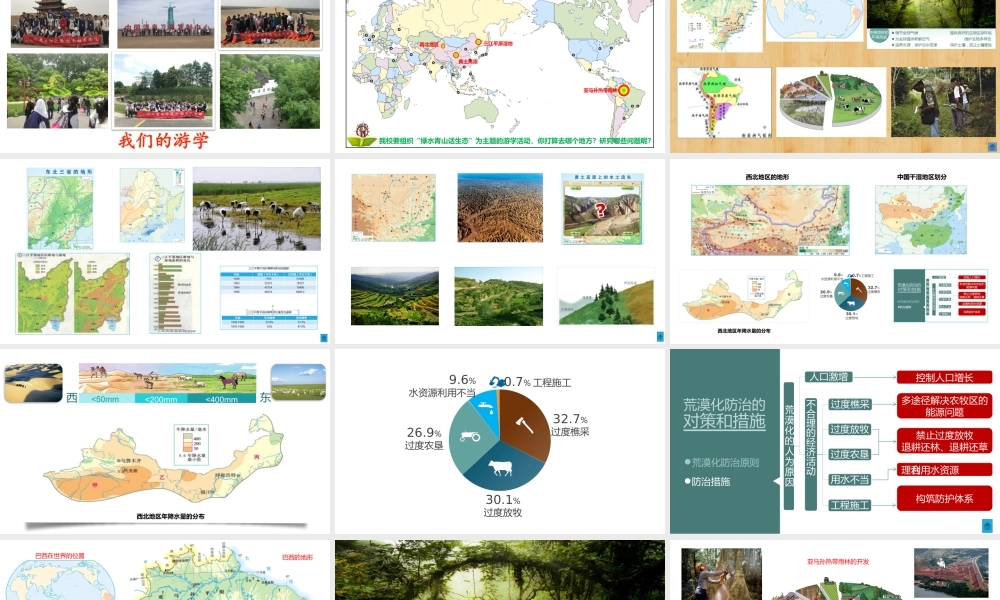Click the 我们的游学 red title

click(x=164, y=140)
